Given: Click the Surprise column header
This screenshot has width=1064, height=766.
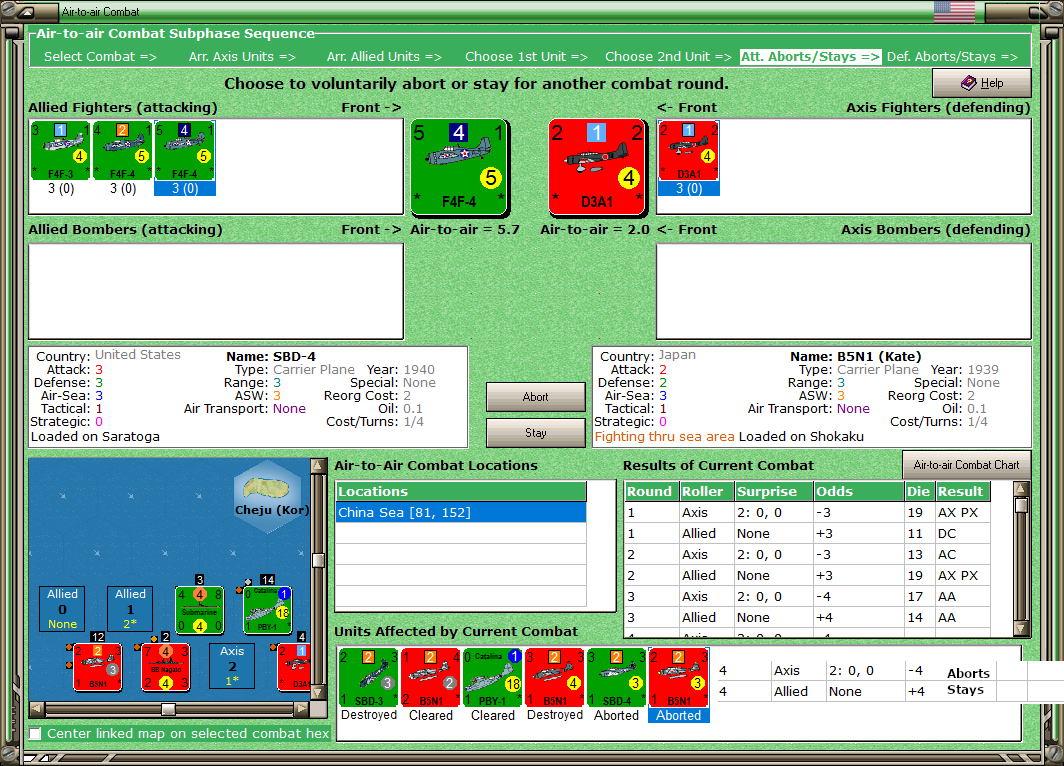Looking at the screenshot, I should (x=774, y=491).
